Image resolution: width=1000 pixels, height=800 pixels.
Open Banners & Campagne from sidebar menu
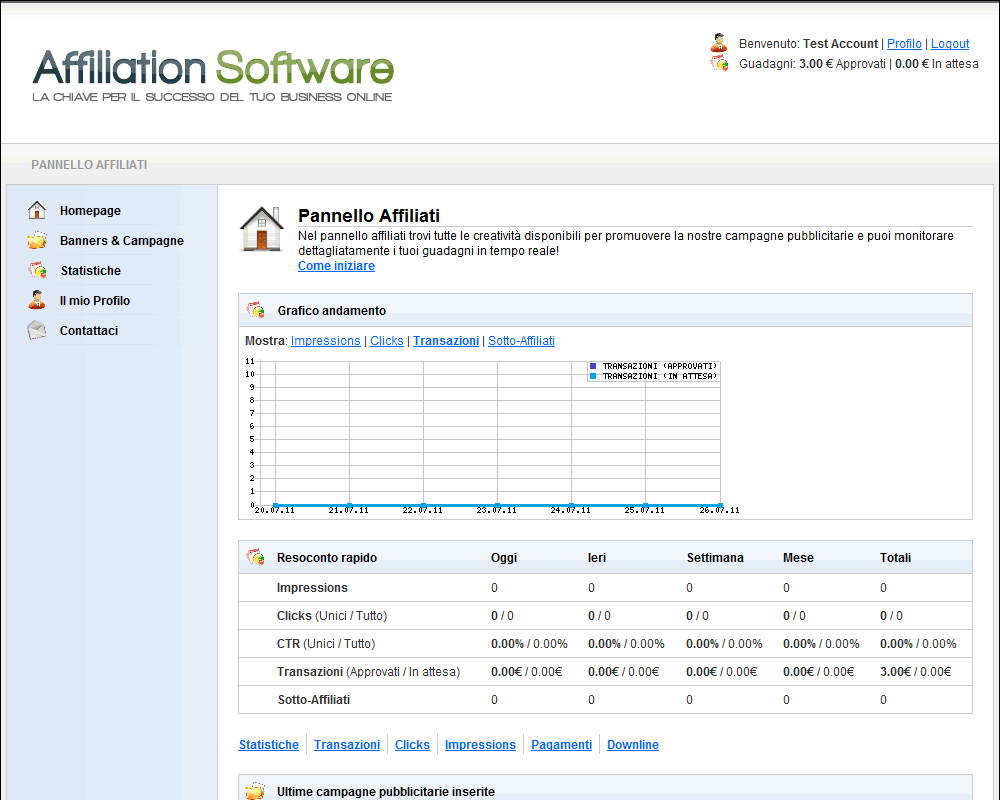click(121, 241)
